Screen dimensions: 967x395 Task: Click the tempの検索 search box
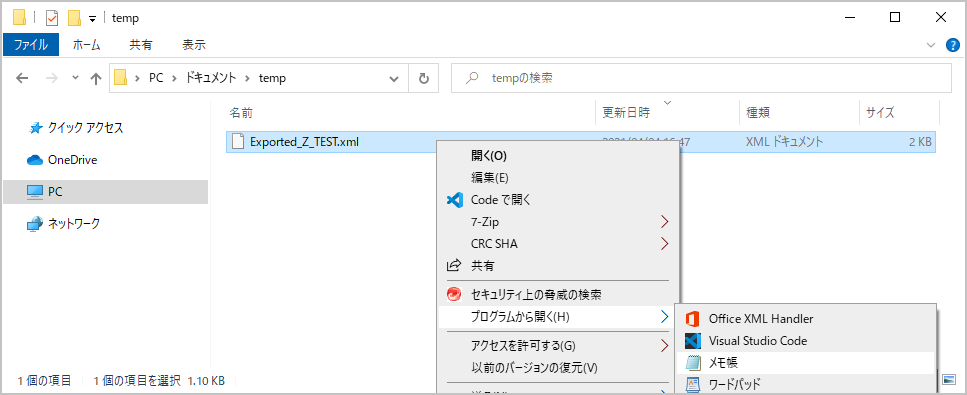pyautogui.click(x=701, y=78)
